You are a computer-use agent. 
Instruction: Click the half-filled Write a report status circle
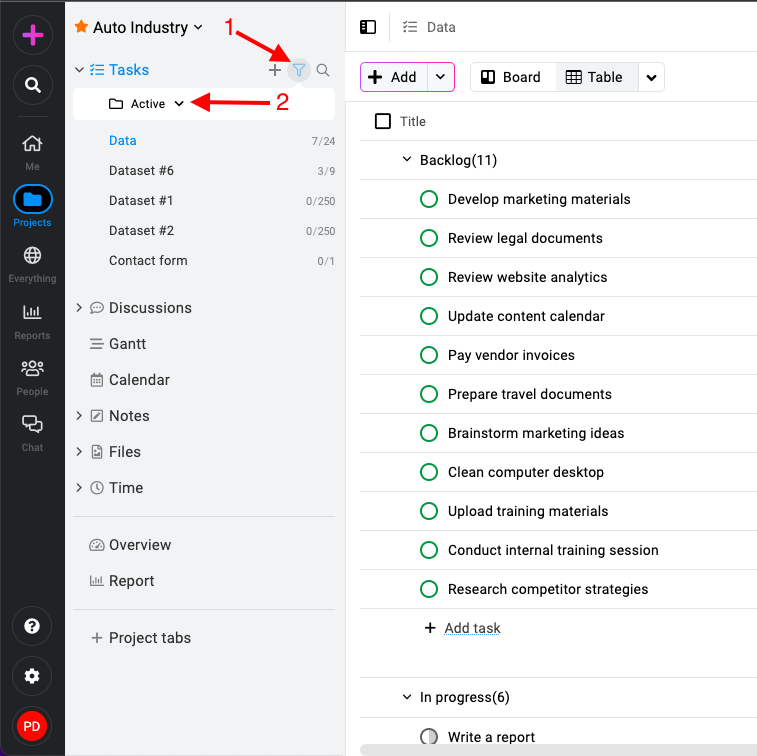[x=429, y=737]
